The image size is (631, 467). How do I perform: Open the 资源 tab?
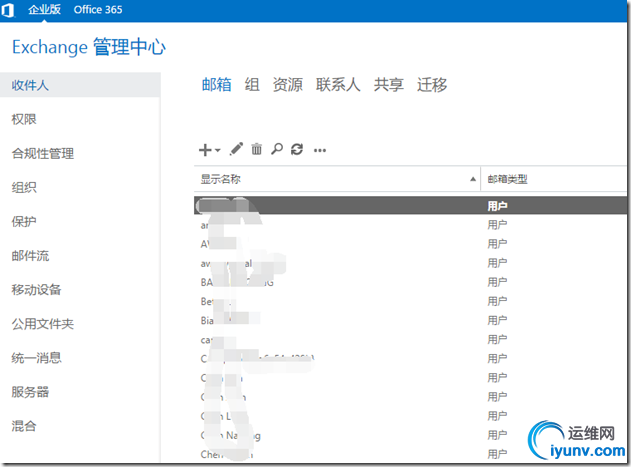pyautogui.click(x=287, y=85)
